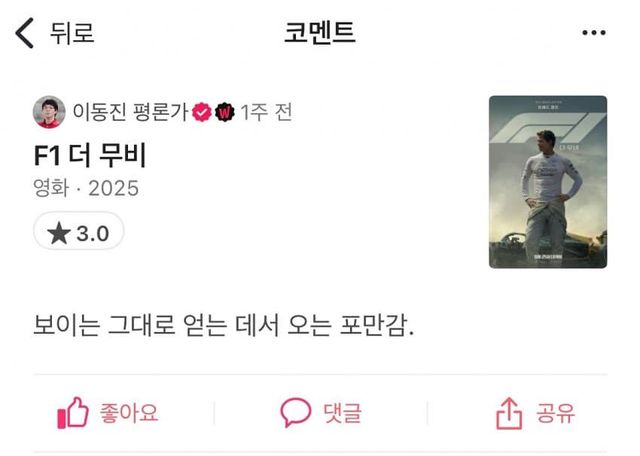Click the black W badge icon
This screenshot has width=640, height=456.
225,112
